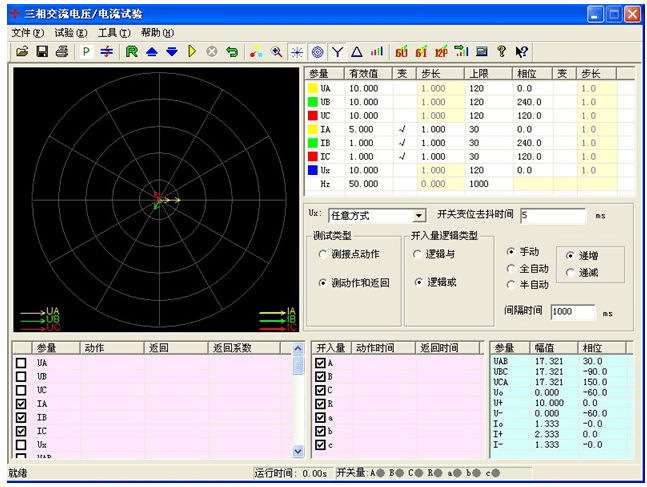The image size is (647, 487).
Task: Select the 全自动 radio button
Action: [x=512, y=268]
